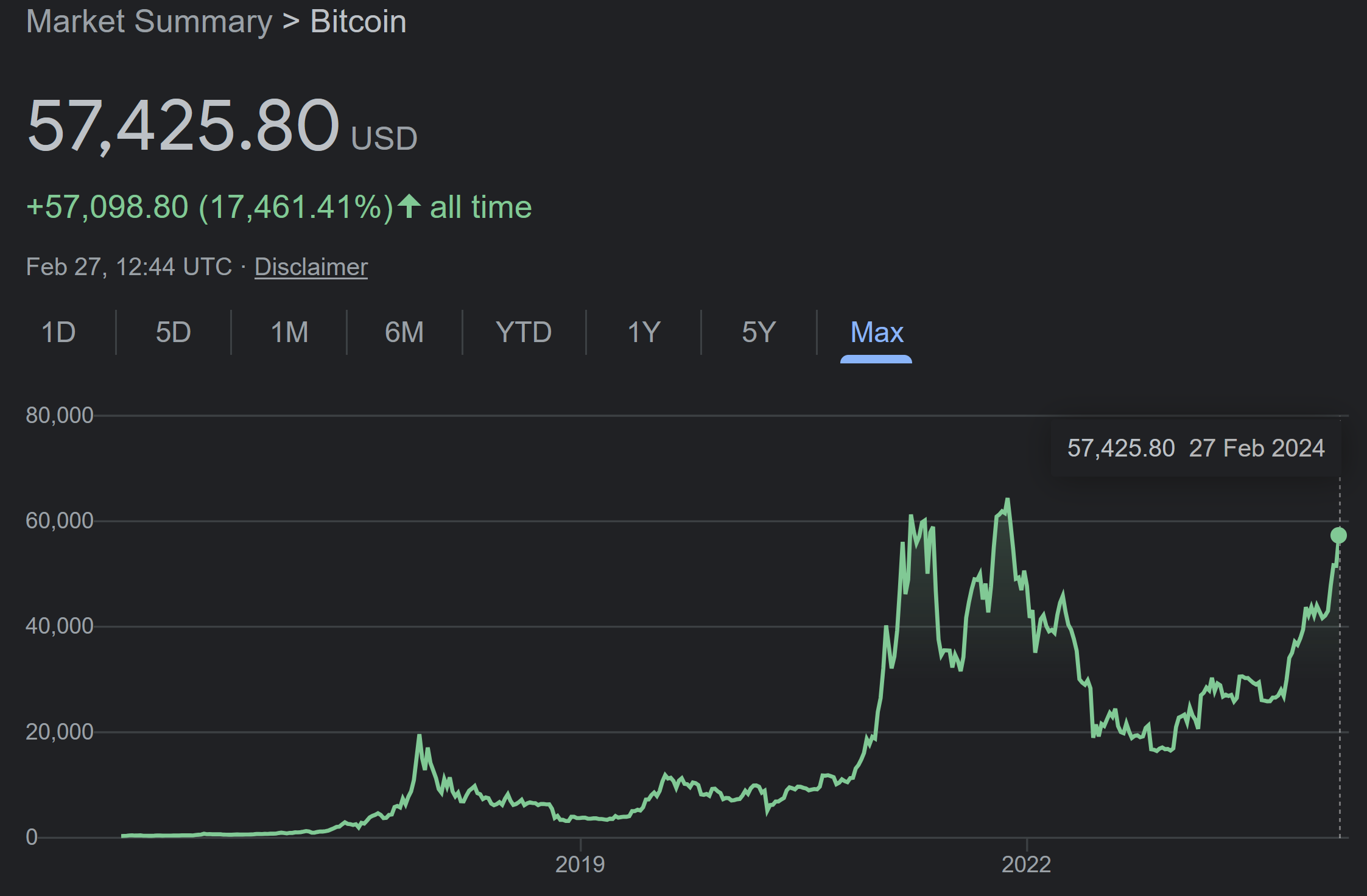Open the 5Y chart range

coord(759,332)
